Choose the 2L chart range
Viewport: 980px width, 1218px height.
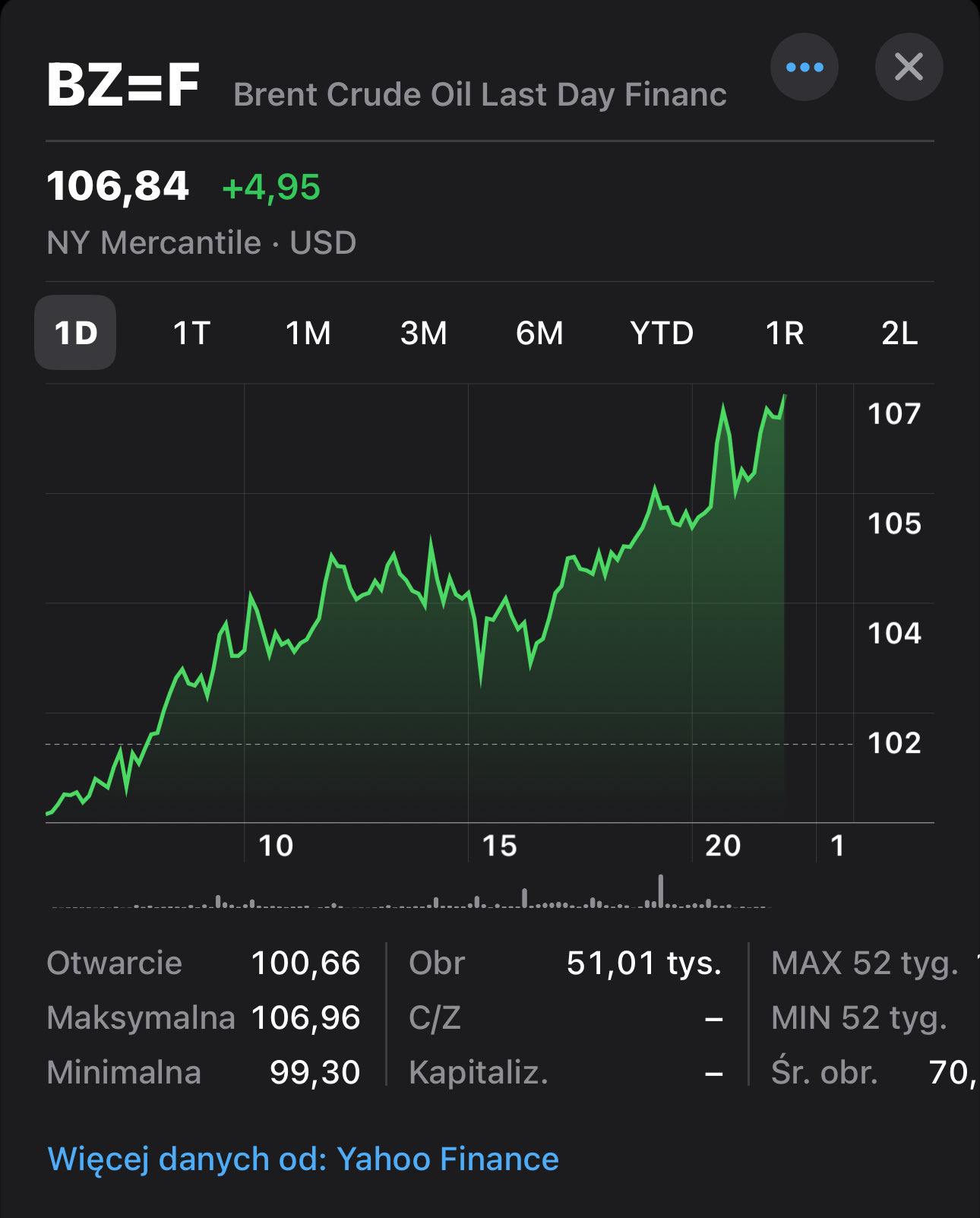[x=899, y=333]
